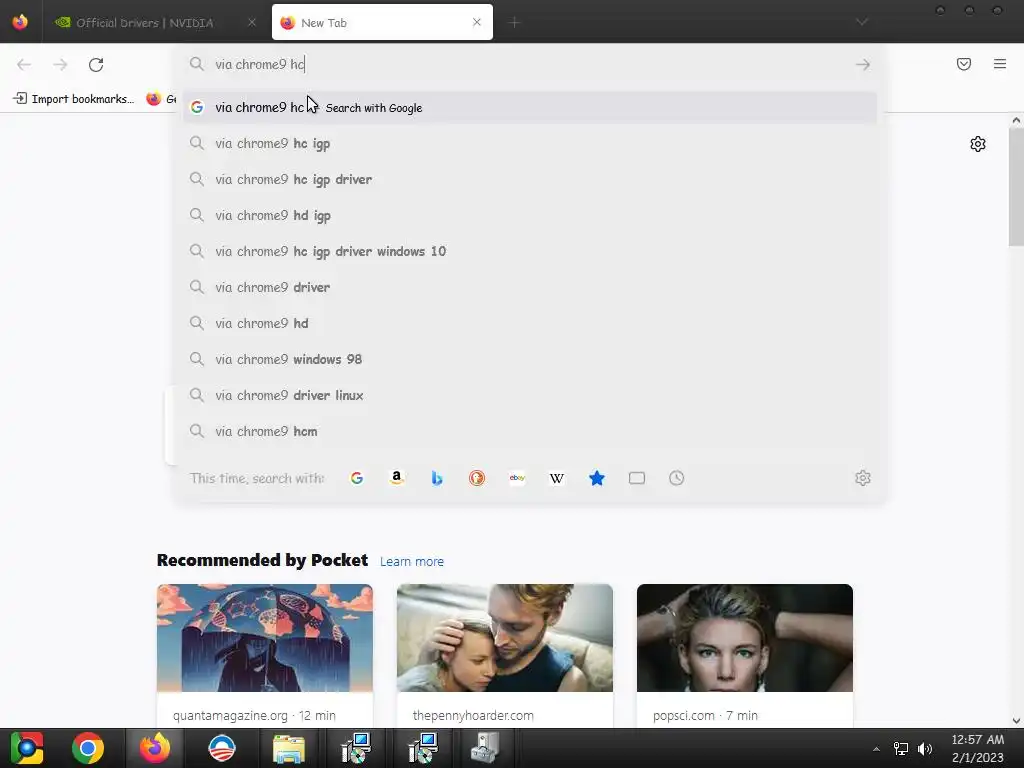The image size is (1024, 768).
Task: Reload the current page
Action: coord(96,65)
